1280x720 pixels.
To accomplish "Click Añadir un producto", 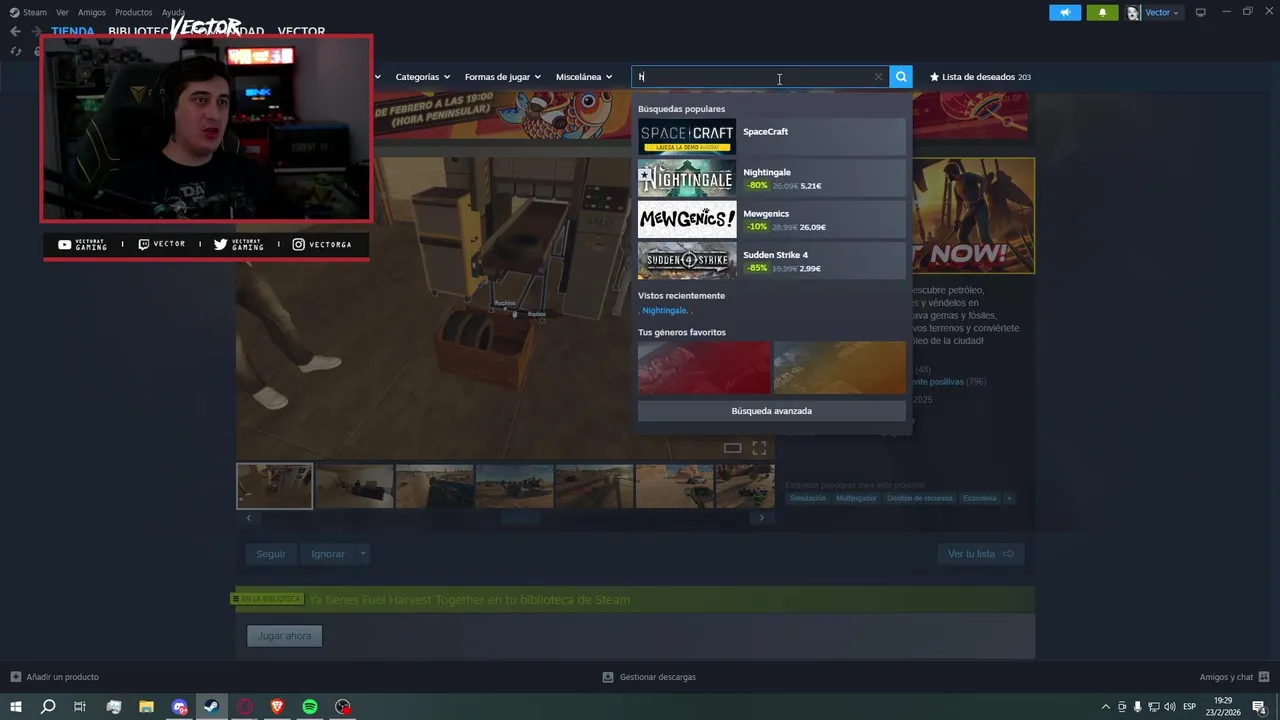I will (x=54, y=677).
